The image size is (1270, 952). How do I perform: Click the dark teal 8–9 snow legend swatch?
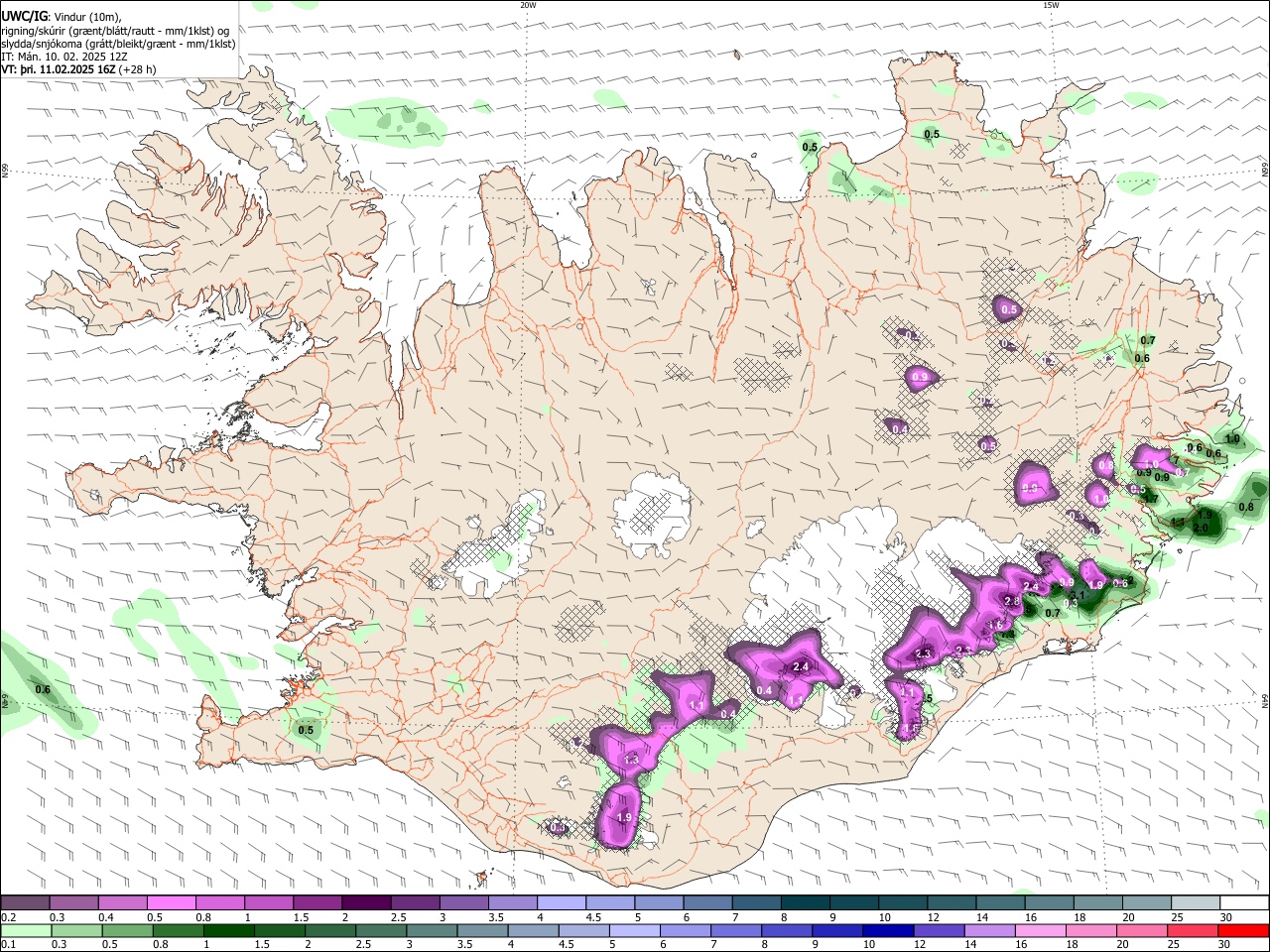click(804, 903)
